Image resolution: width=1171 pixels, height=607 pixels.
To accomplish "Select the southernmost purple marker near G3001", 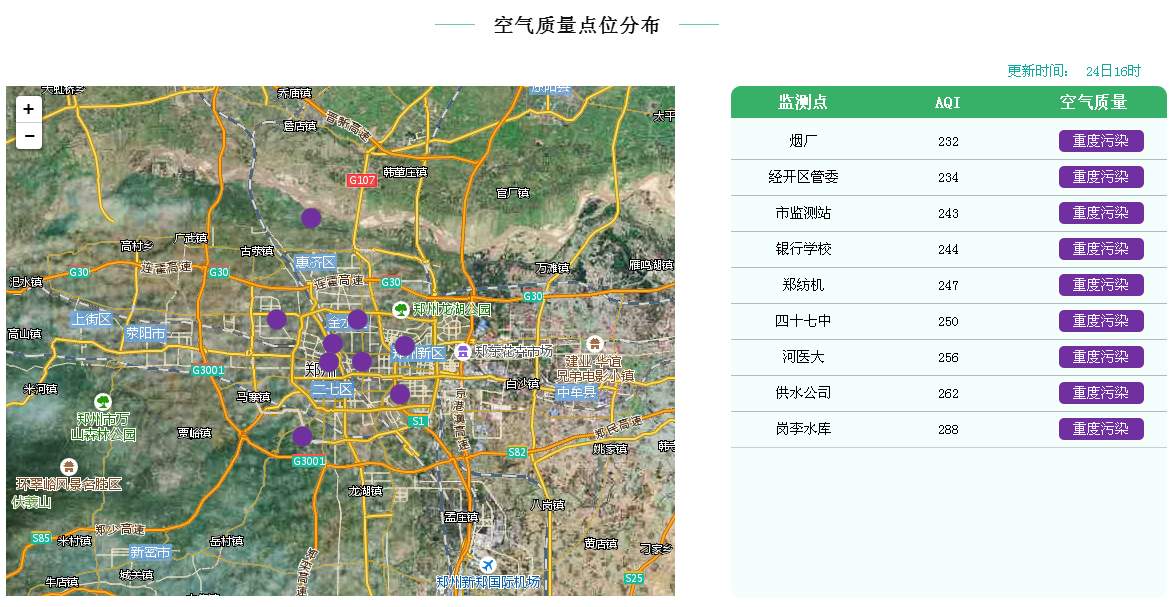I will coord(302,436).
